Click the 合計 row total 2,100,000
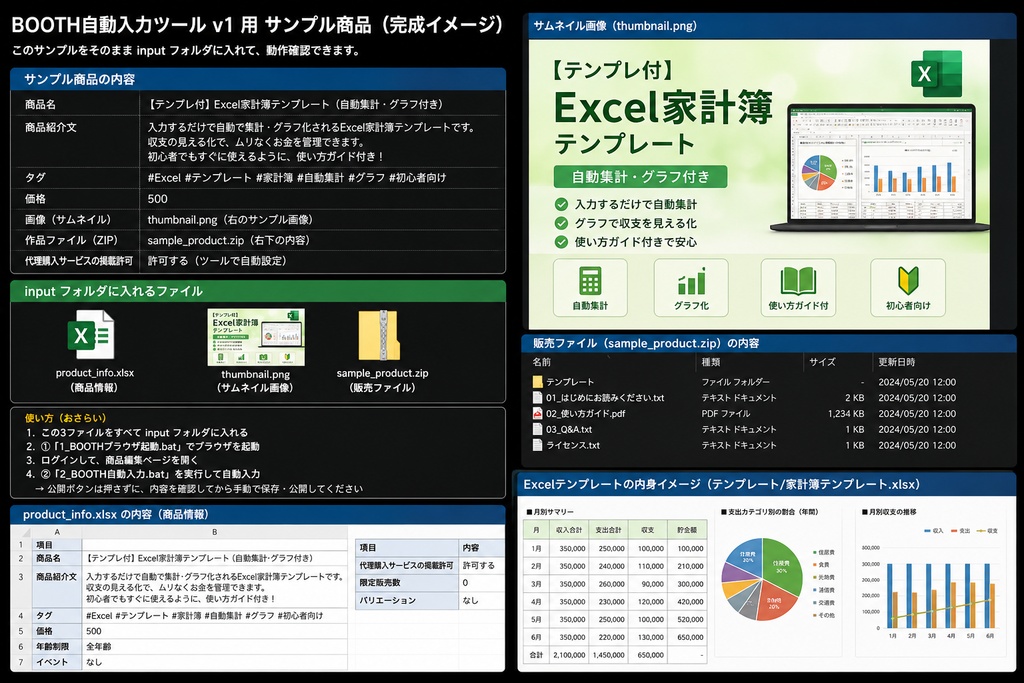The height and width of the screenshot is (683, 1024). pyautogui.click(x=569, y=655)
